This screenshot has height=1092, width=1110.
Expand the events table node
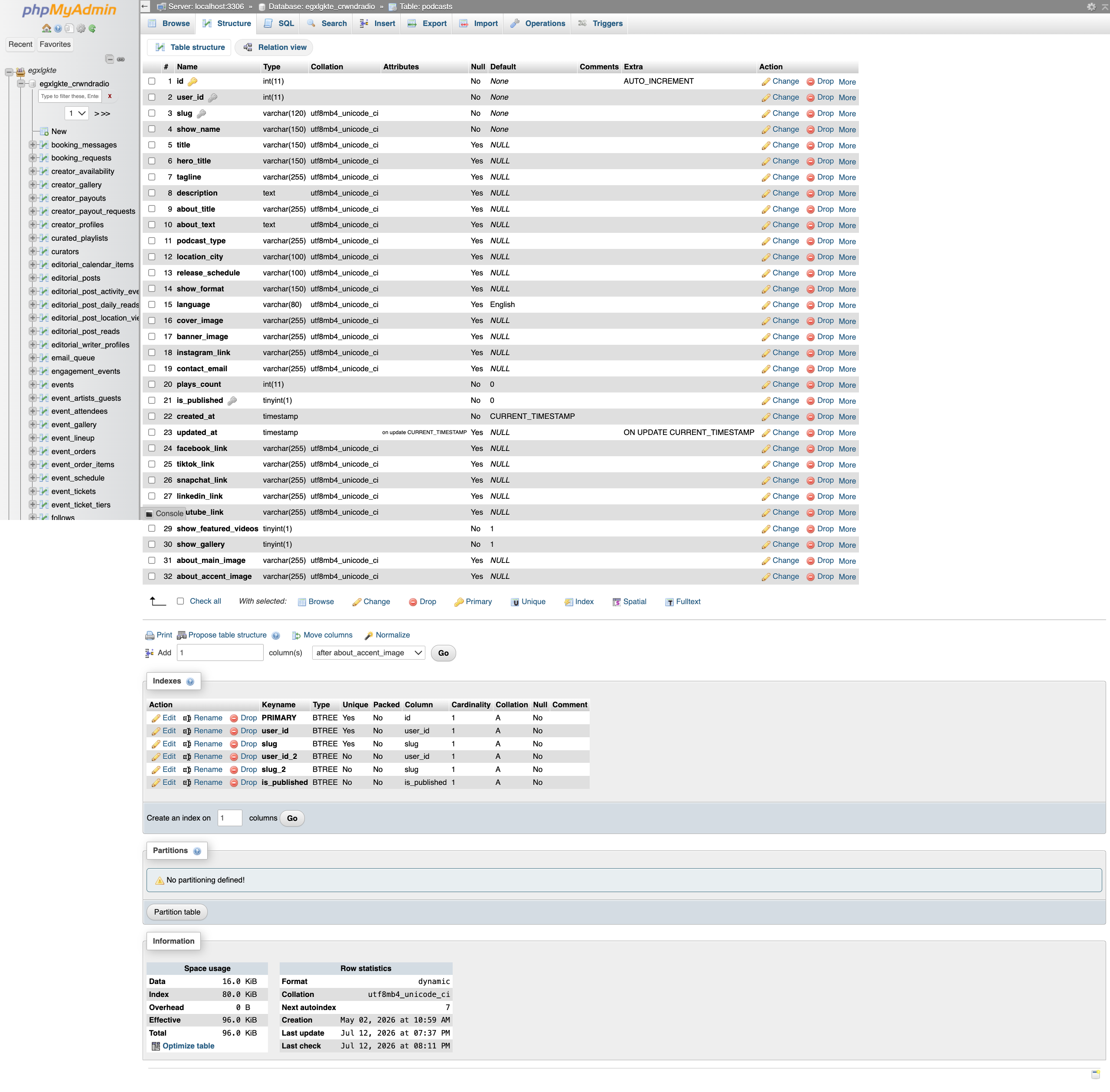[x=33, y=385]
